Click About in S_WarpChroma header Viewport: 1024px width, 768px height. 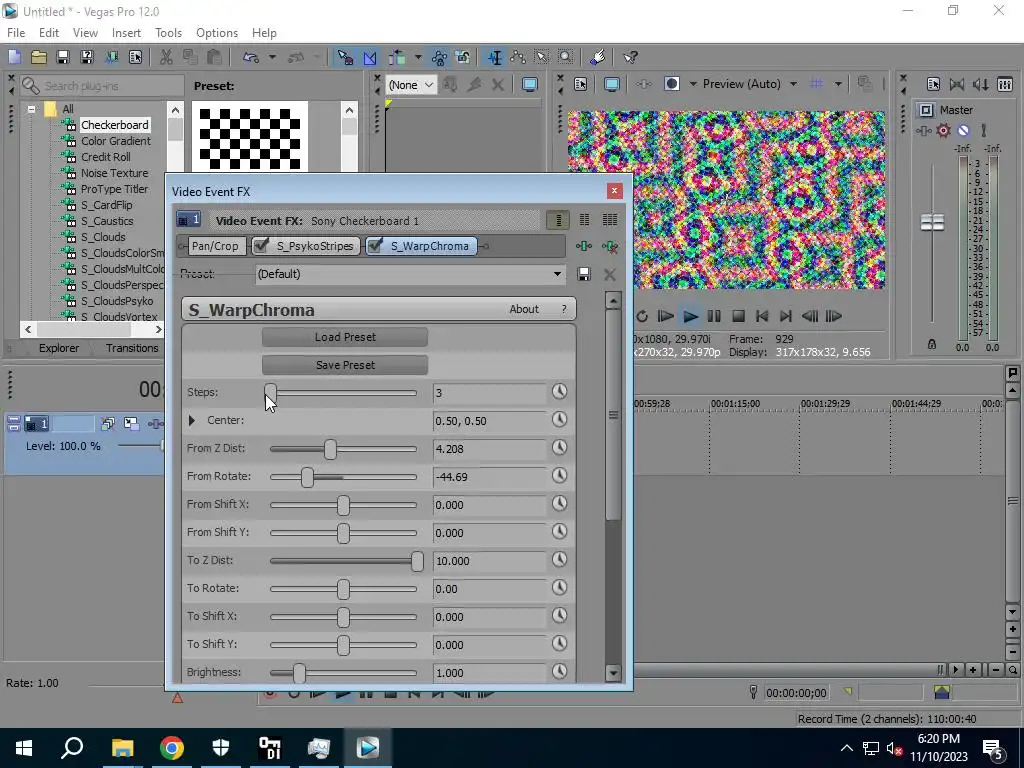click(524, 310)
